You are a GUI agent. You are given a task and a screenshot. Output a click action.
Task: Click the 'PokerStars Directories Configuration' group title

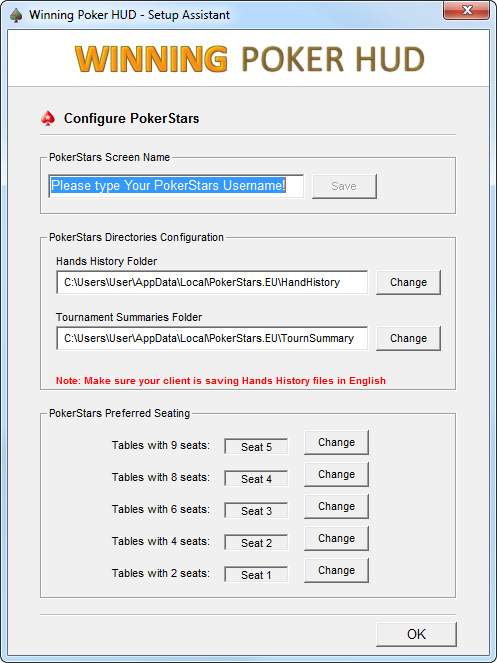pyautogui.click(x=137, y=237)
